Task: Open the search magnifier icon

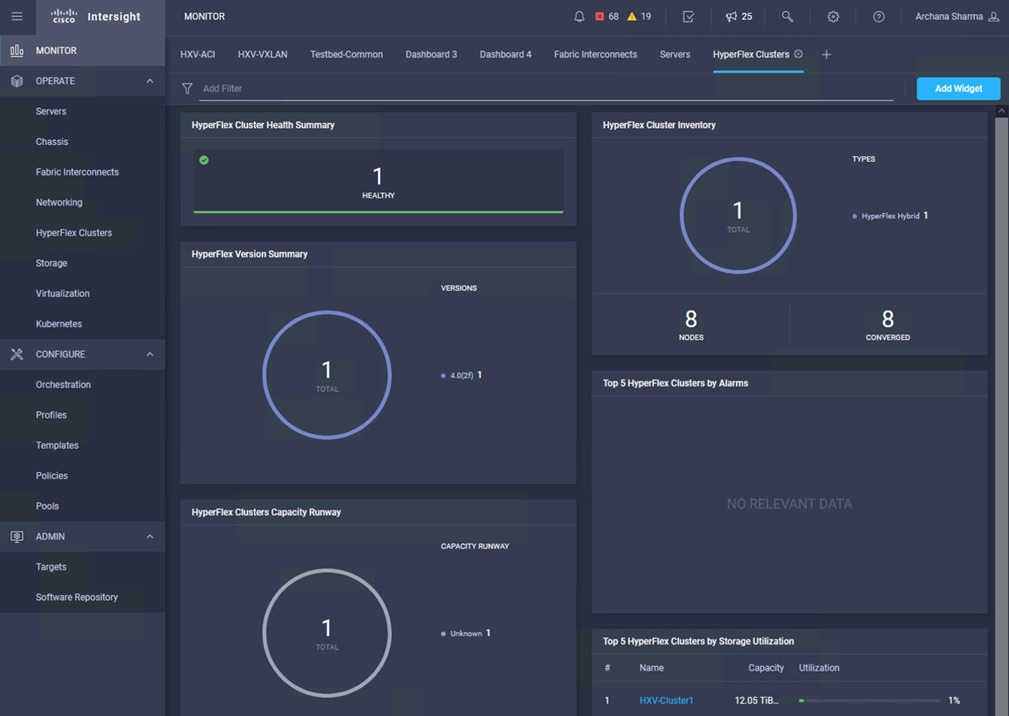Action: coord(787,17)
